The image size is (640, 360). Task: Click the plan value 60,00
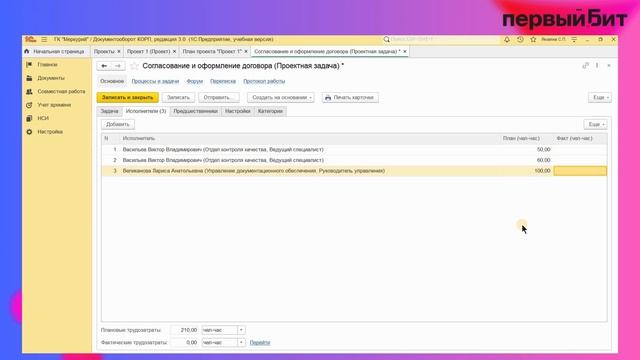click(543, 160)
